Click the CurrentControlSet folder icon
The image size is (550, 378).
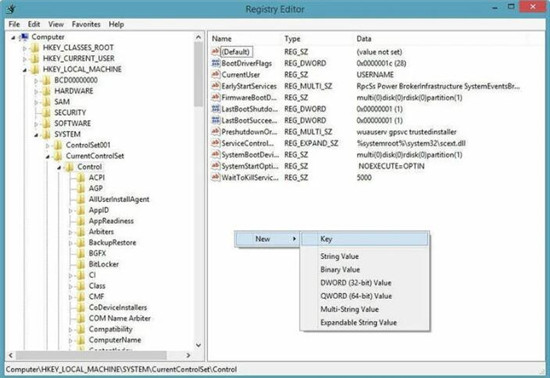pos(58,156)
